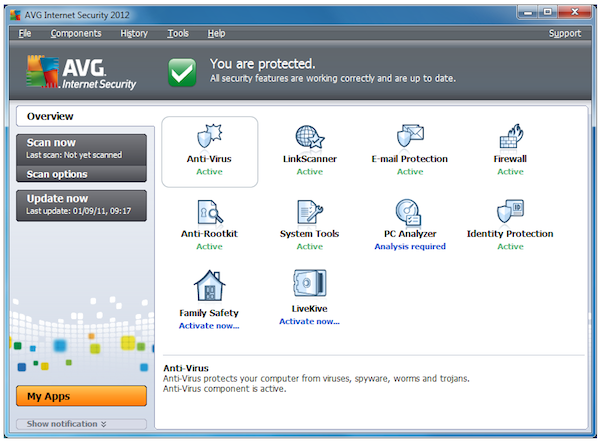The image size is (600, 442).
Task: Open the Family Safety house icon
Action: click(209, 286)
